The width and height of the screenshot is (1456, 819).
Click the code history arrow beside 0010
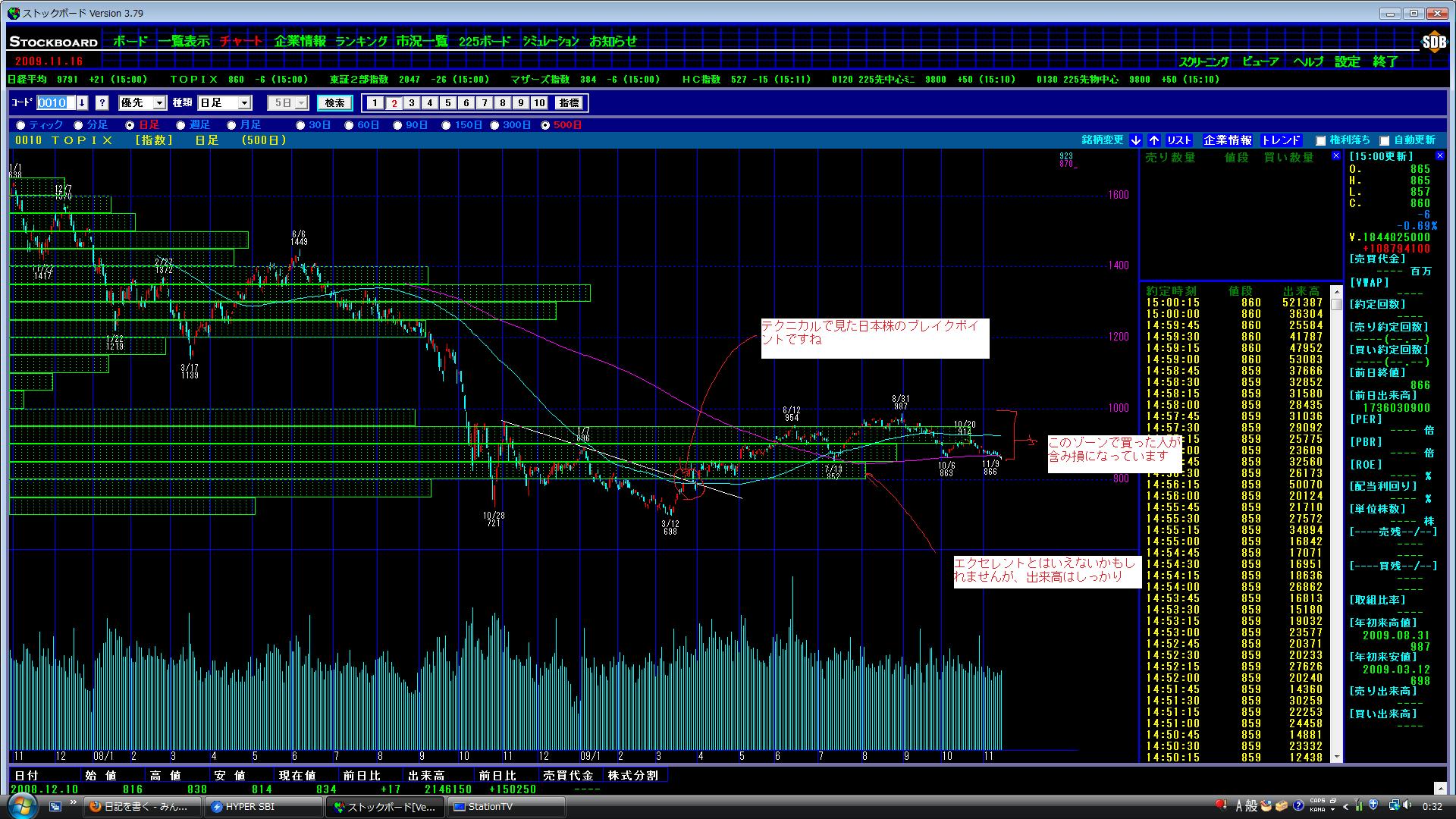[82, 103]
